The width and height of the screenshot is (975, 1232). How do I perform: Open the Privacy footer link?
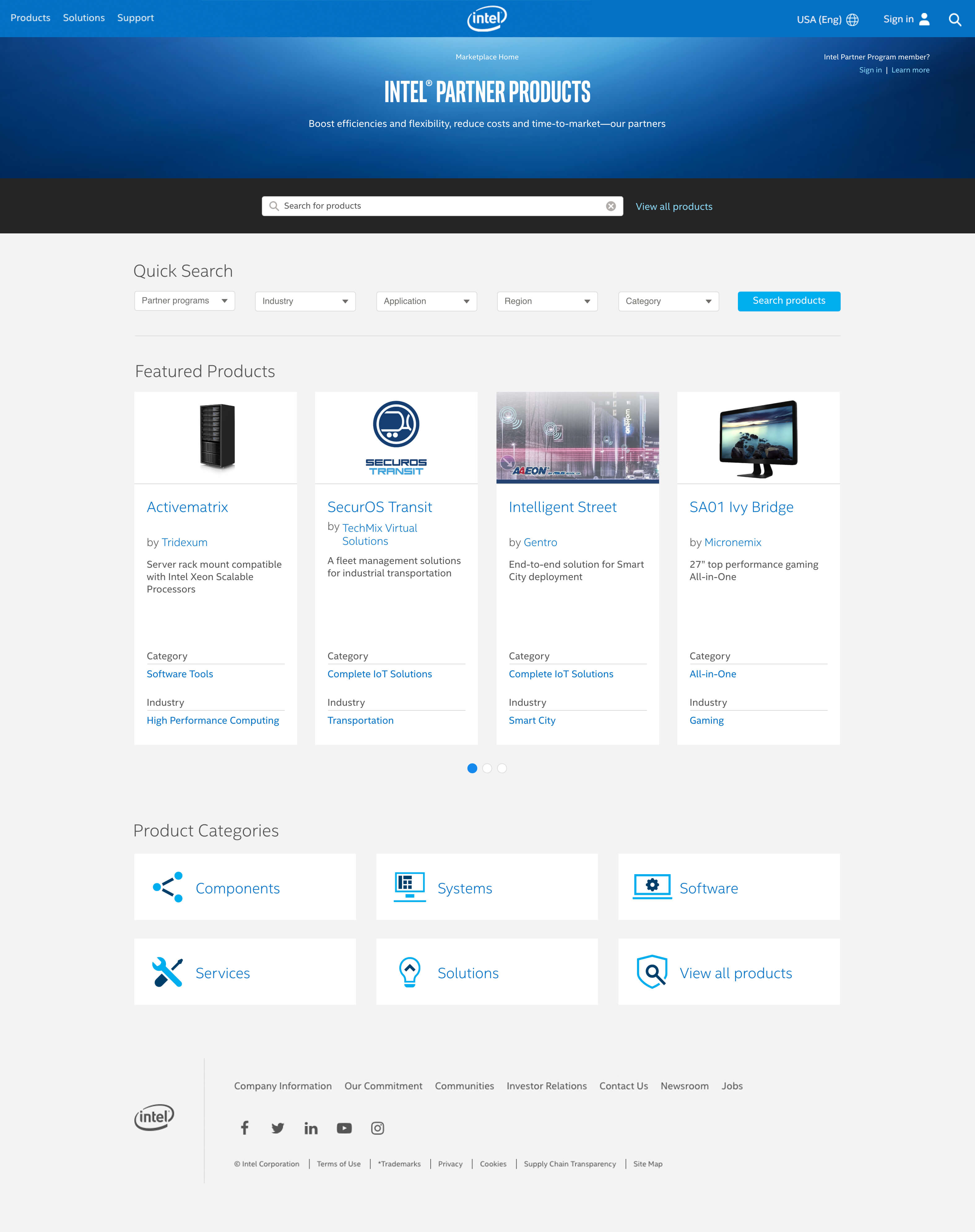(x=450, y=1164)
